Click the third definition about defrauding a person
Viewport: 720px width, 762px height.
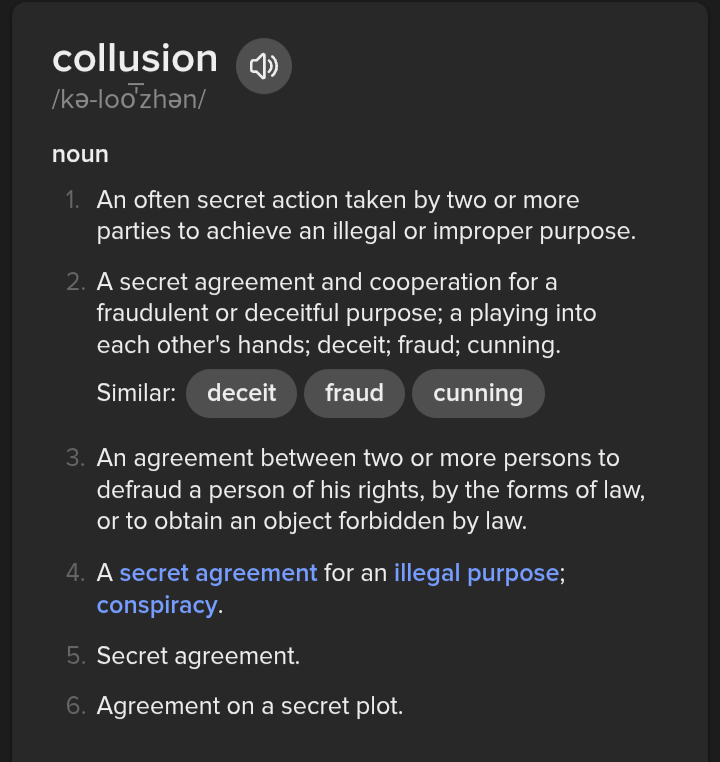pyautogui.click(x=370, y=490)
